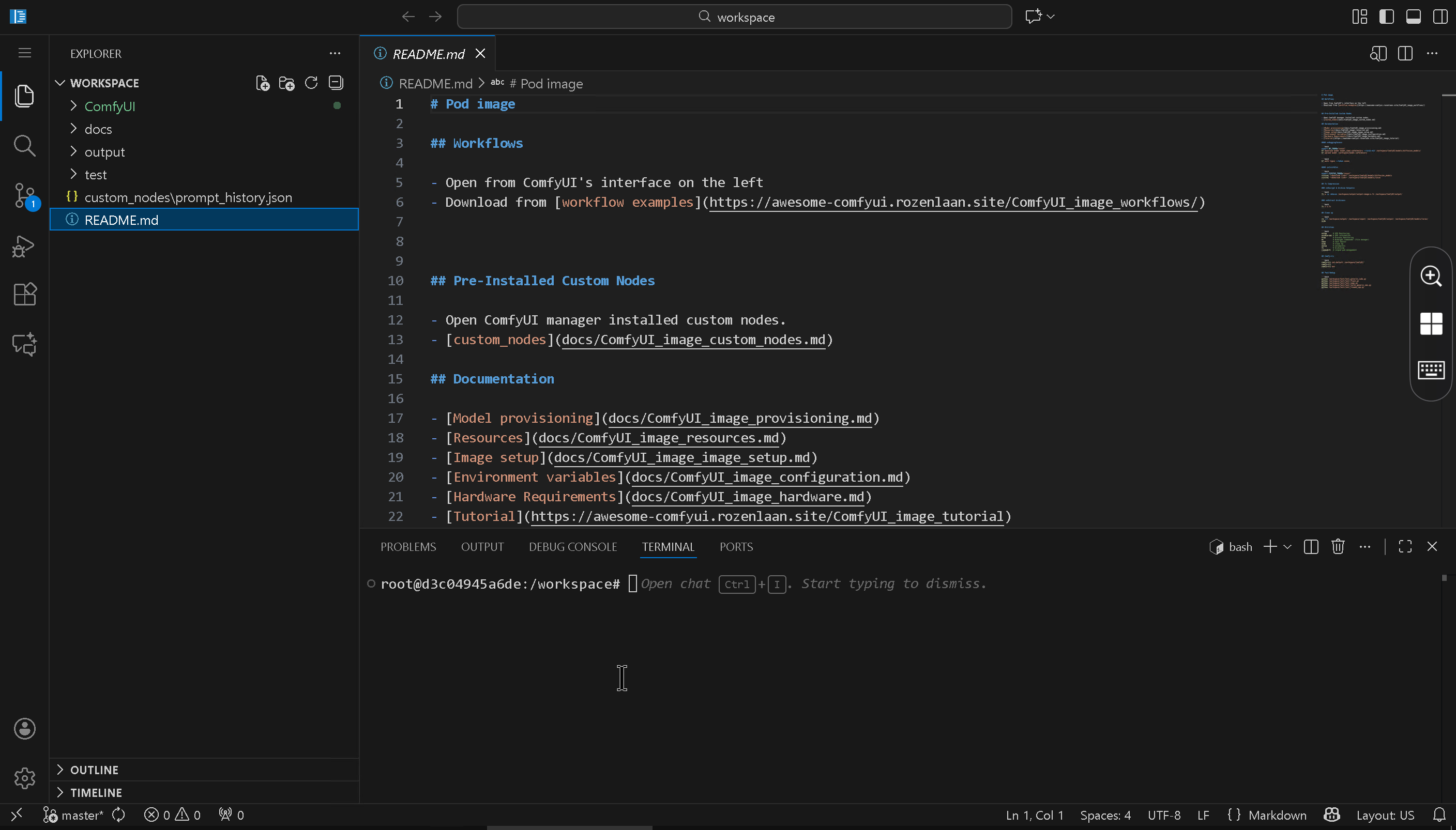Kill the active terminal with trash icon

[x=1338, y=546]
